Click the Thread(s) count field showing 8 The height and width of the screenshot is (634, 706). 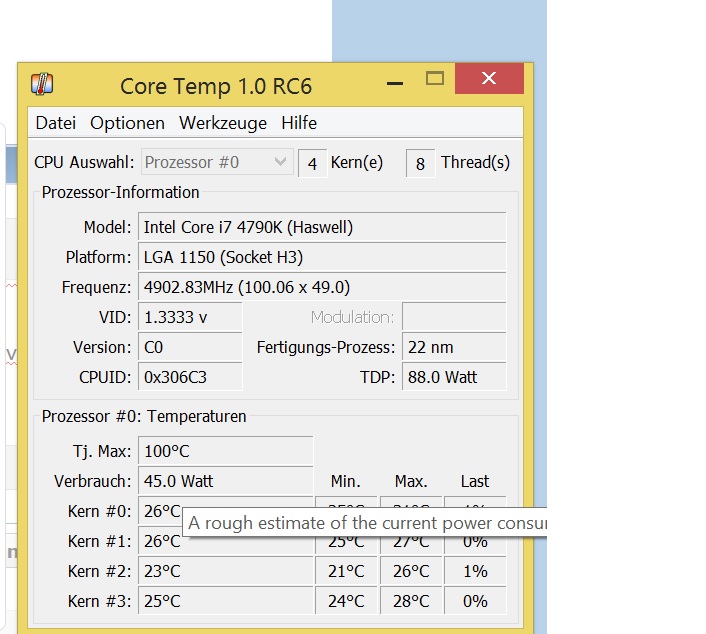tap(420, 163)
